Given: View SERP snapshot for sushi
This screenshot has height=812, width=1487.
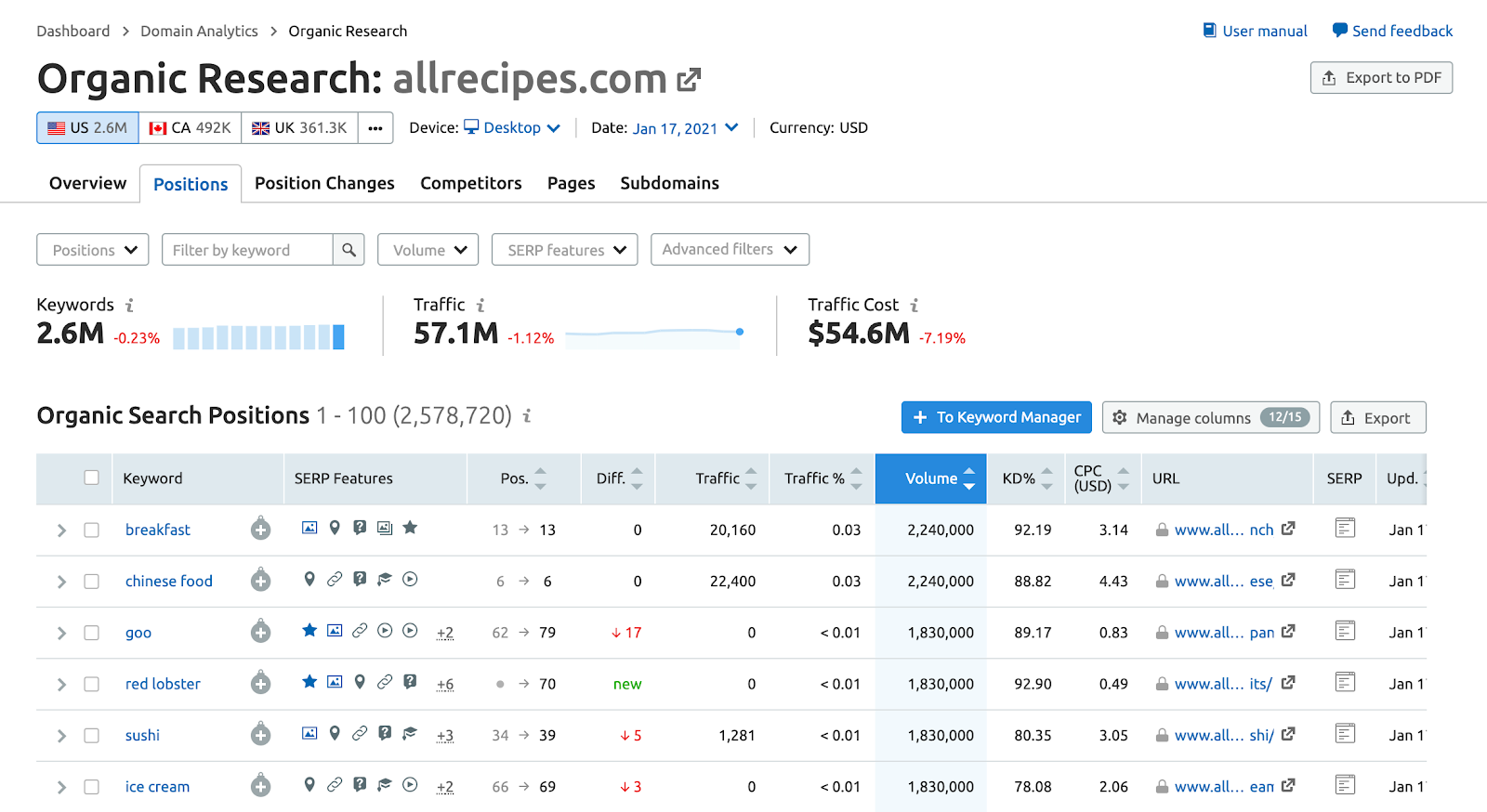Looking at the screenshot, I should [1345, 734].
